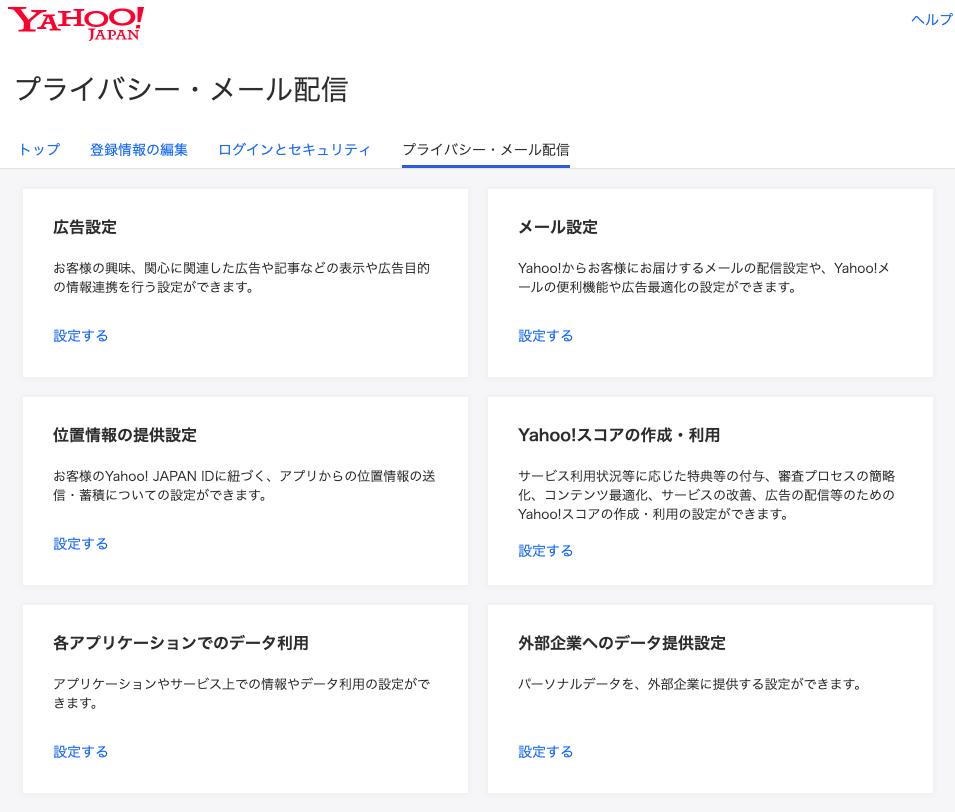Open 設定する for 位置情報の提供設定

click(81, 543)
